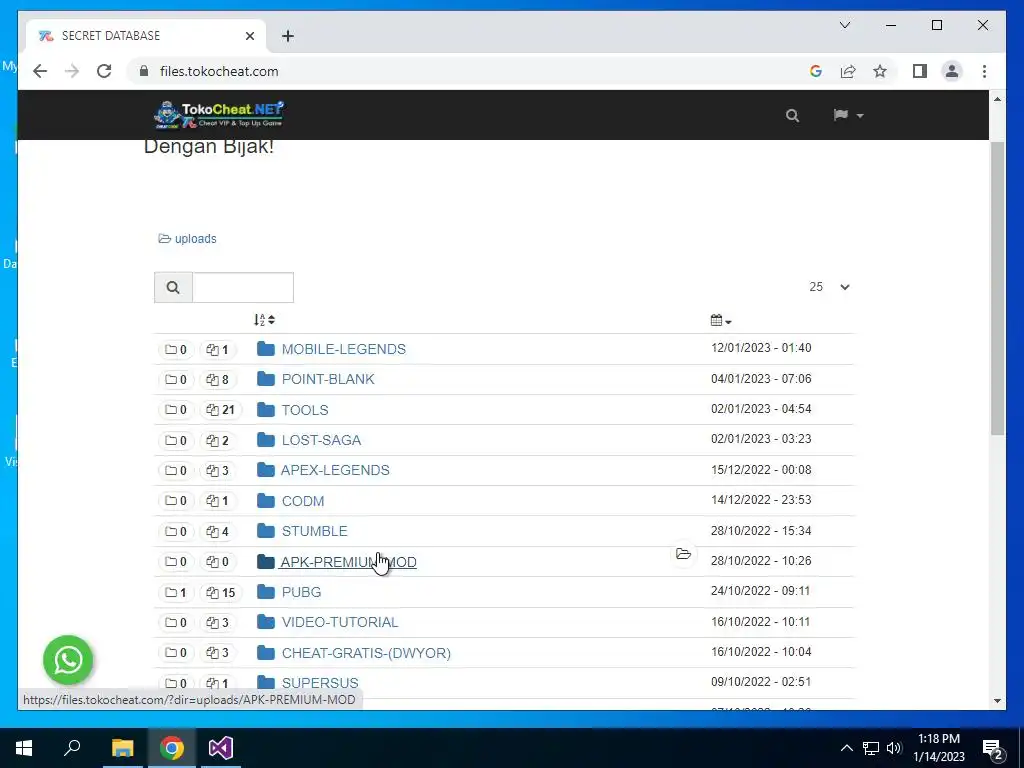Open Windows taskbar search
The image size is (1024, 768).
72,748
